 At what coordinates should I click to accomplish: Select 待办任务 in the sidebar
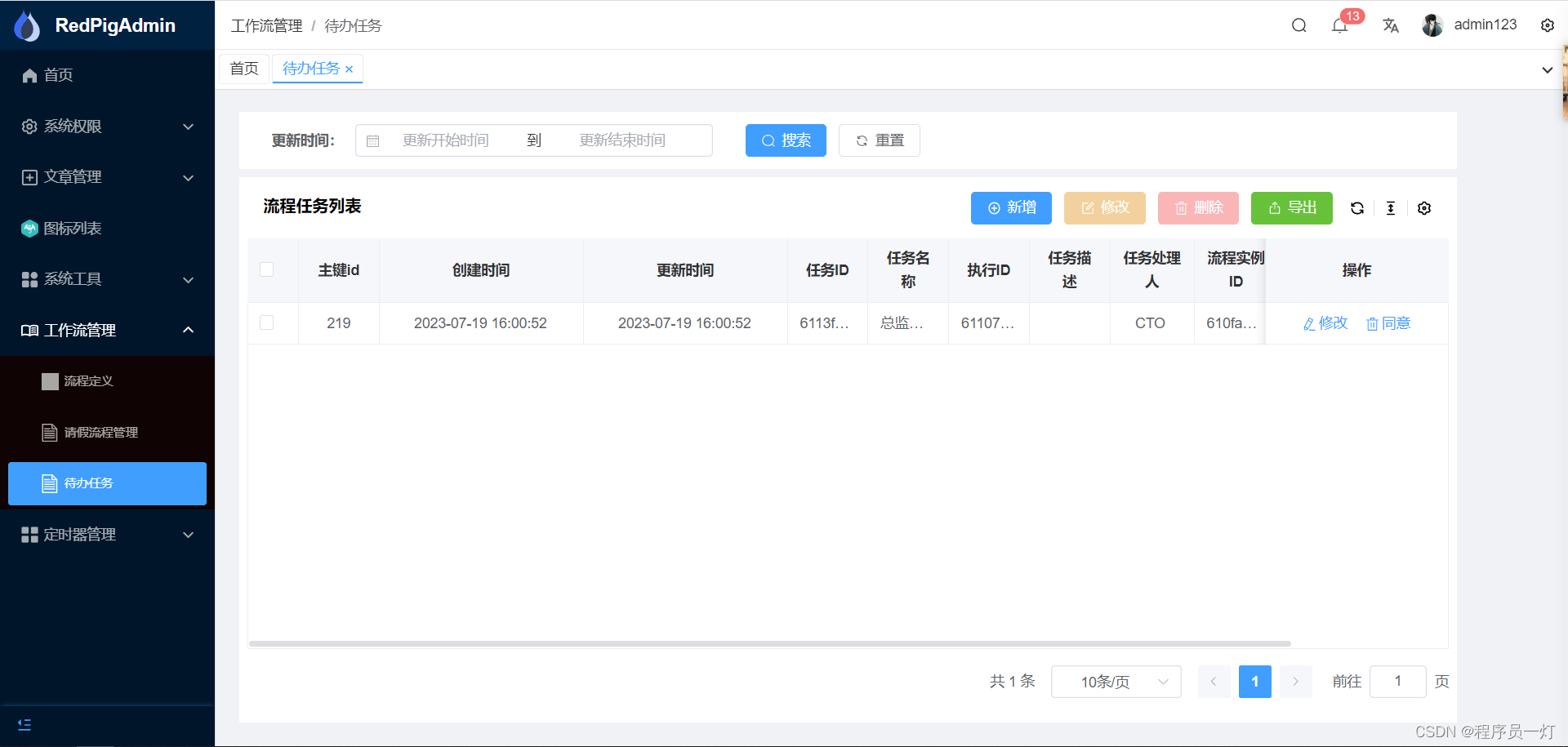[107, 483]
